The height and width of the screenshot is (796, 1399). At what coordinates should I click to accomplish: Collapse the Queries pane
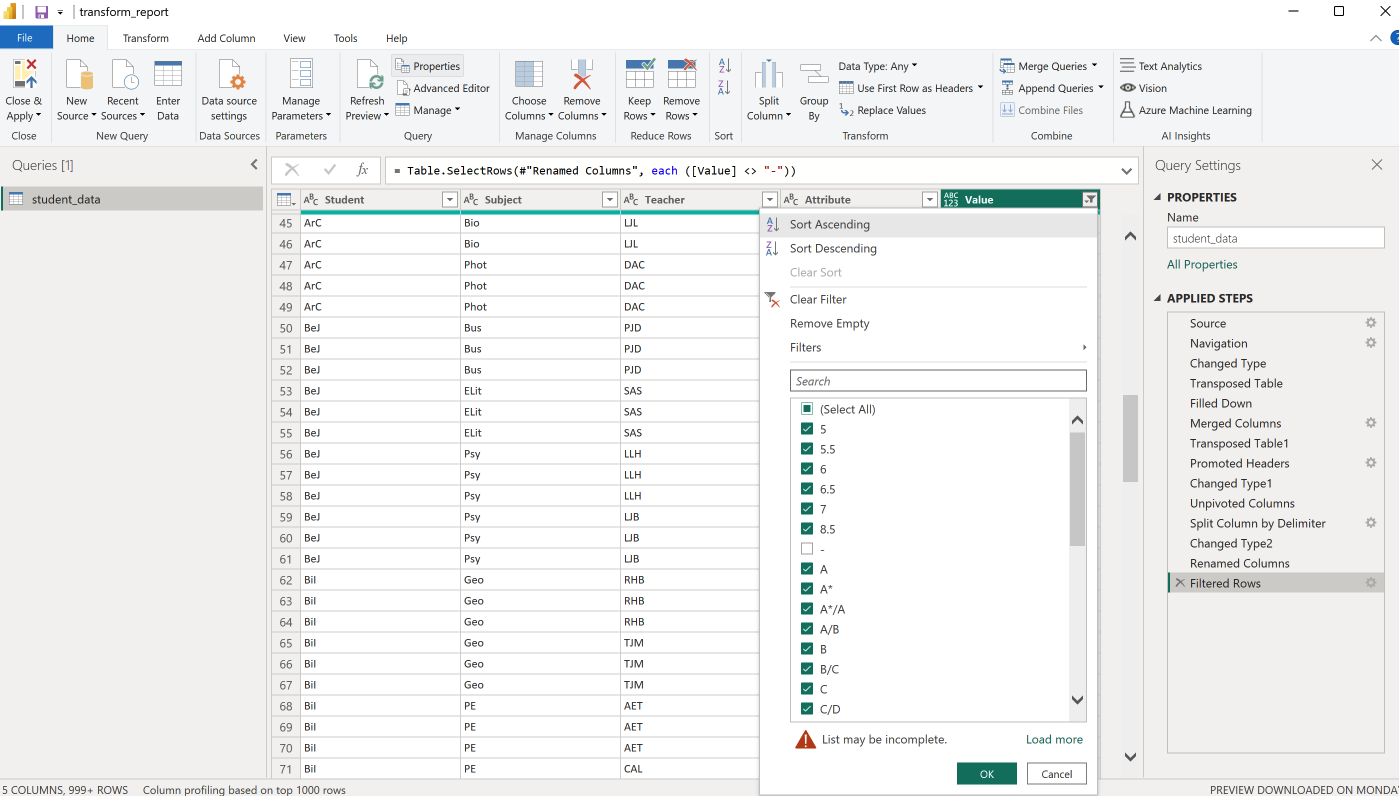point(254,165)
